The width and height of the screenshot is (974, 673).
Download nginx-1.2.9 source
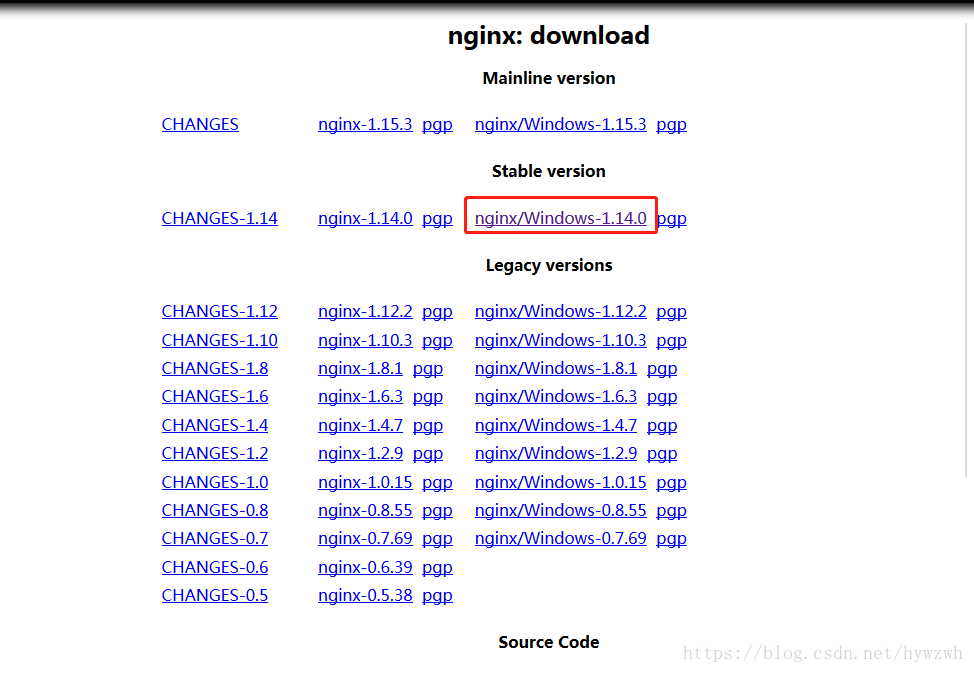tap(360, 454)
